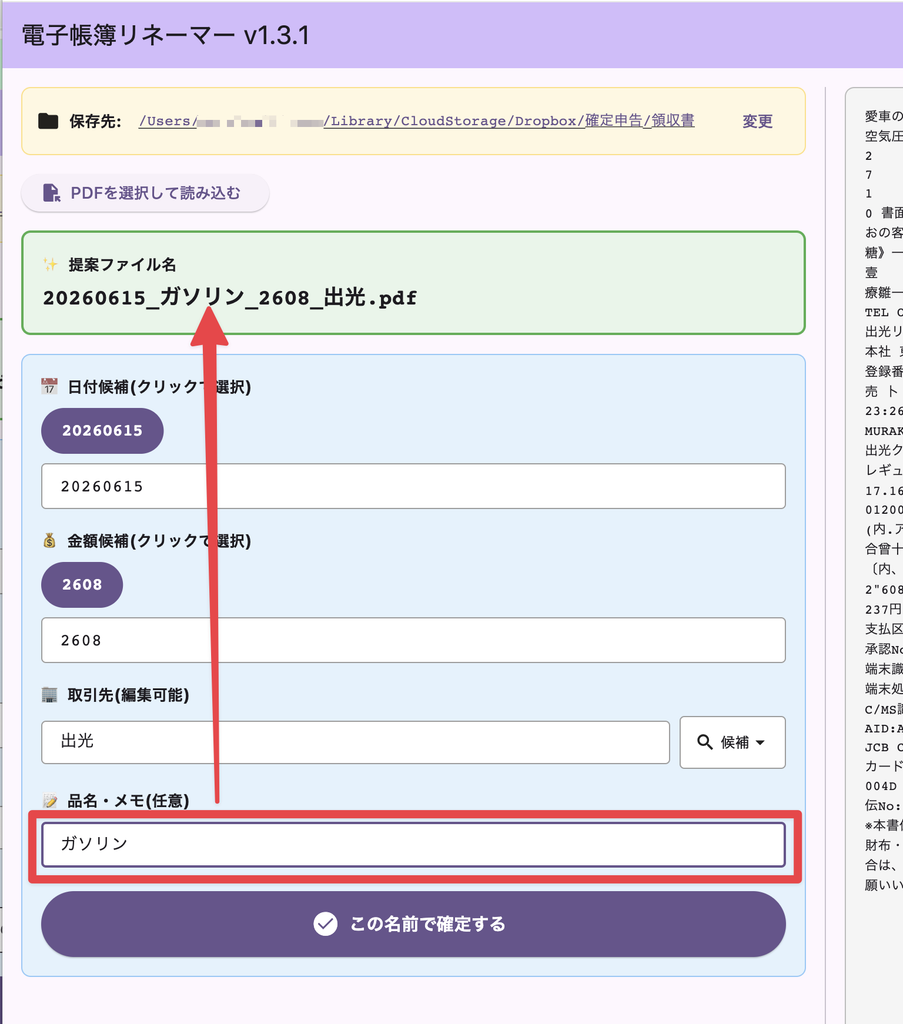Focus the date input field showing 20260615

413,486
